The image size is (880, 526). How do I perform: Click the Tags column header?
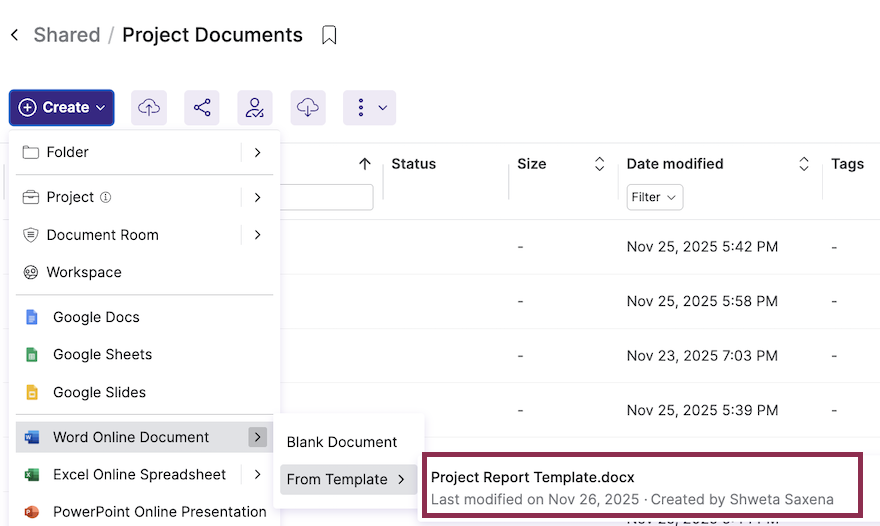point(847,164)
